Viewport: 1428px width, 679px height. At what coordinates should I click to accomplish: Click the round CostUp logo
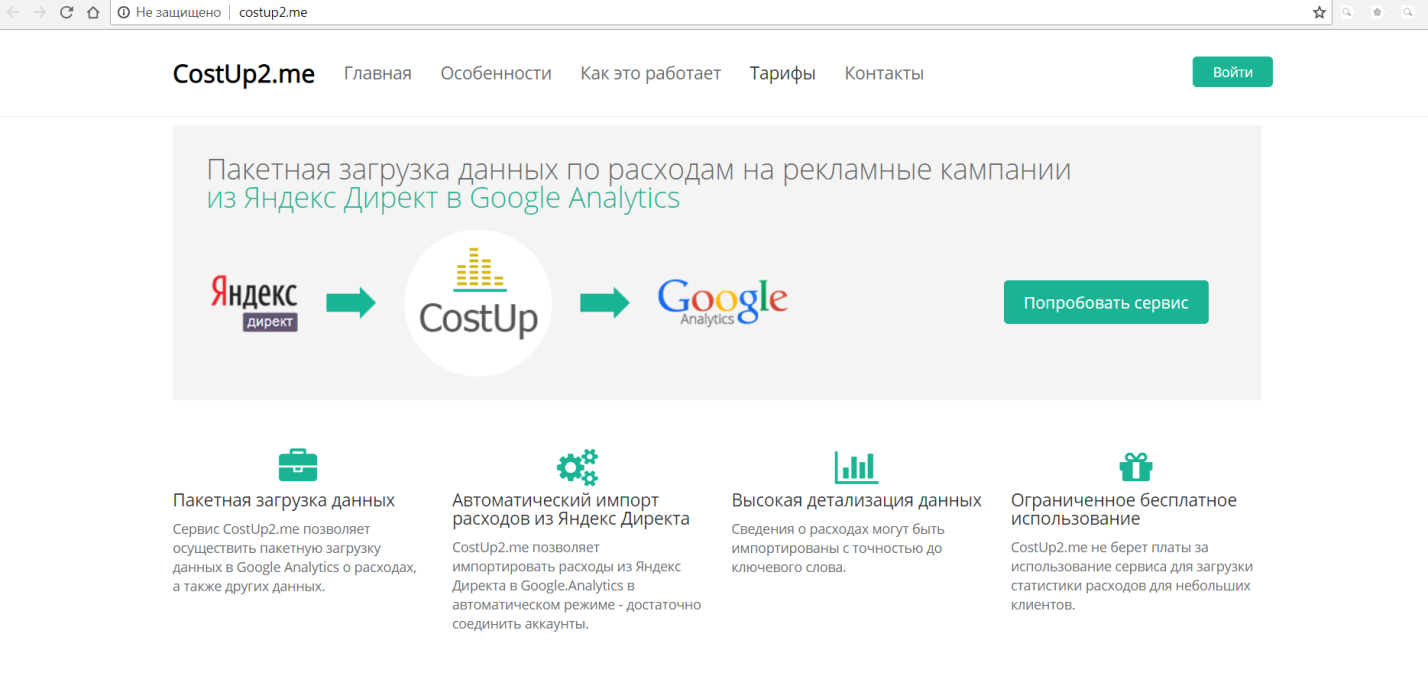pyautogui.click(x=478, y=303)
